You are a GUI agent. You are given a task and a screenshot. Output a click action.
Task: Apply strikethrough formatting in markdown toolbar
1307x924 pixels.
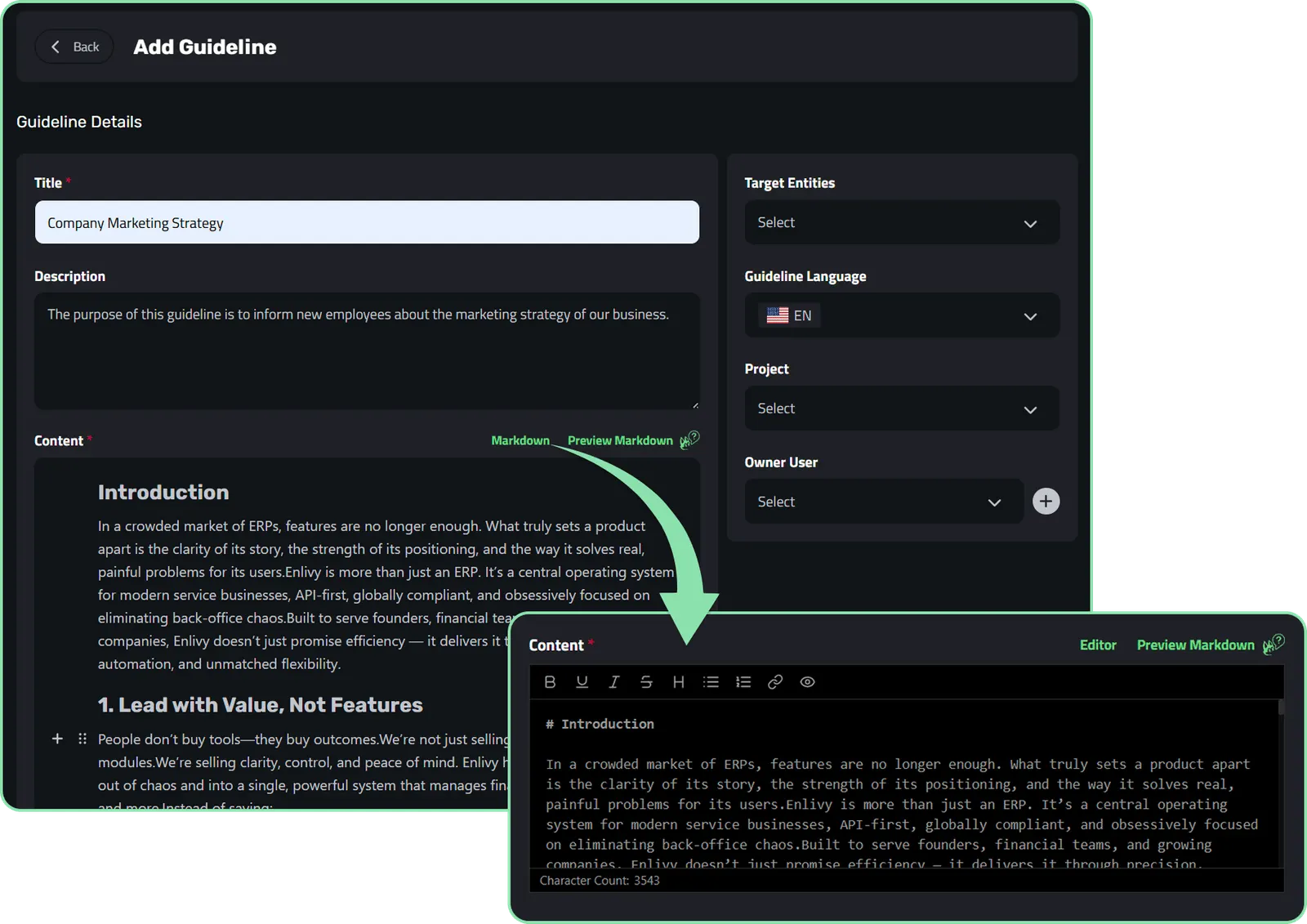pyautogui.click(x=646, y=681)
